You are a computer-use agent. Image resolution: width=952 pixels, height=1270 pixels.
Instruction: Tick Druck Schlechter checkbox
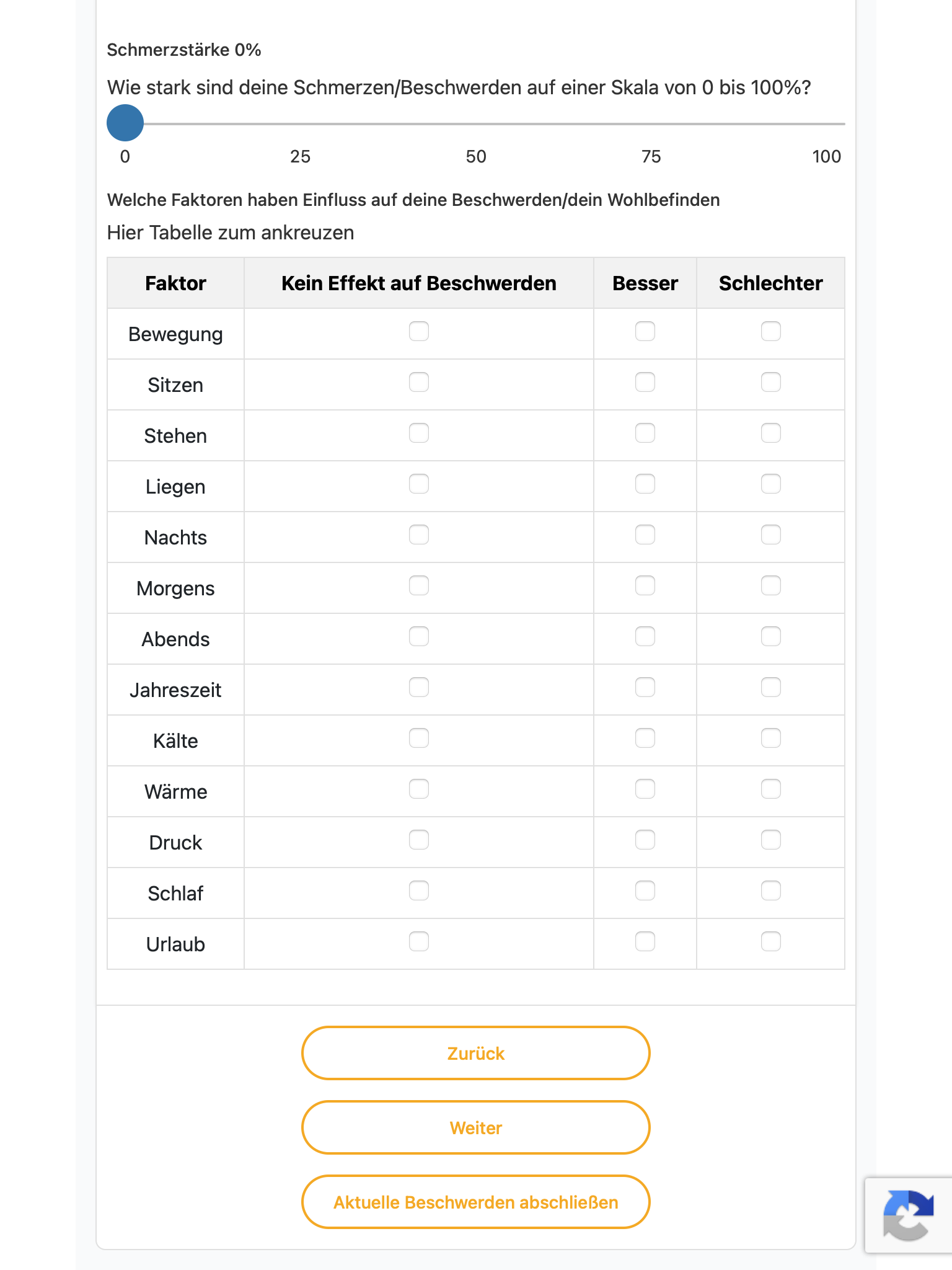[771, 840]
